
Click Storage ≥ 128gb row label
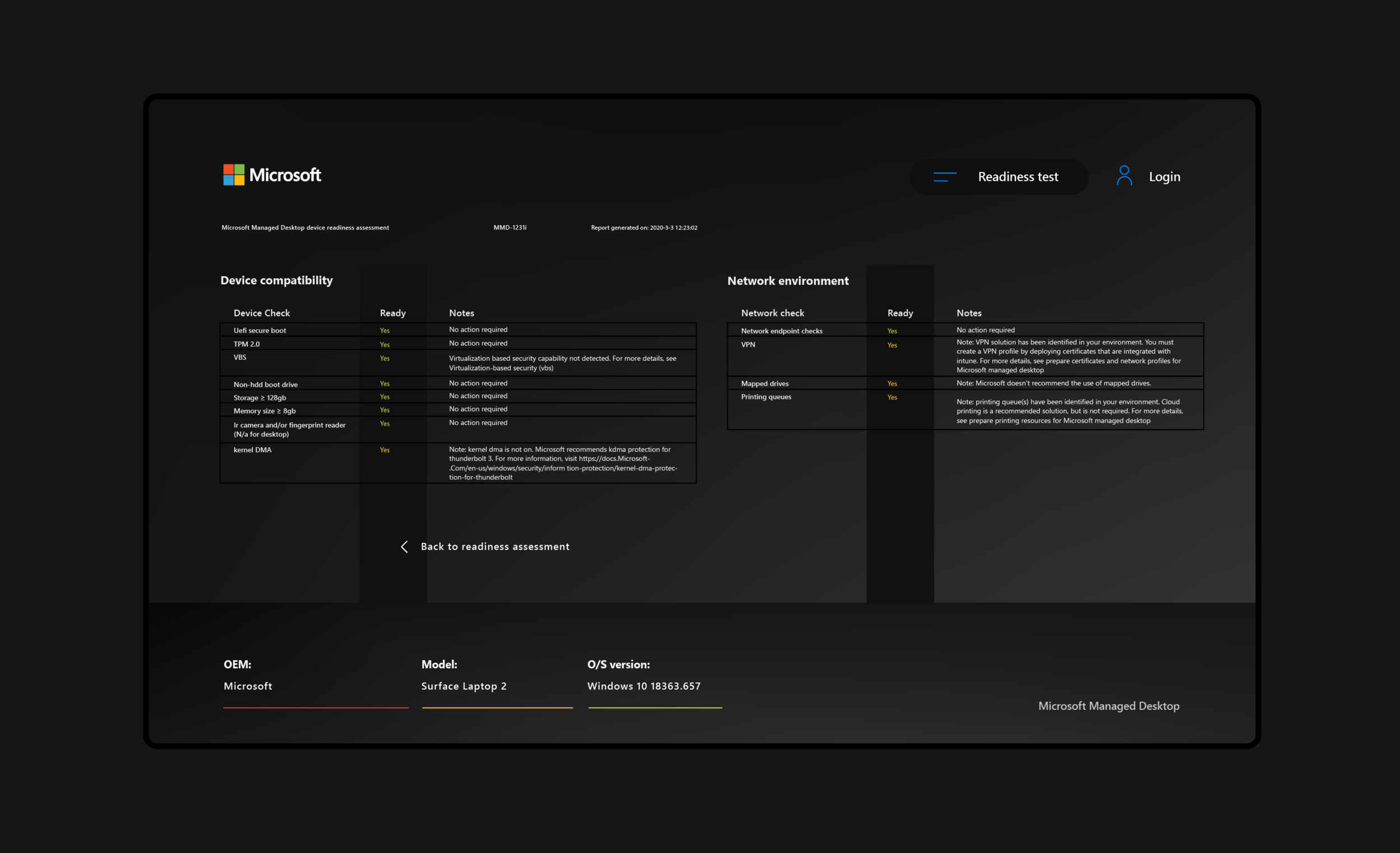[260, 398]
